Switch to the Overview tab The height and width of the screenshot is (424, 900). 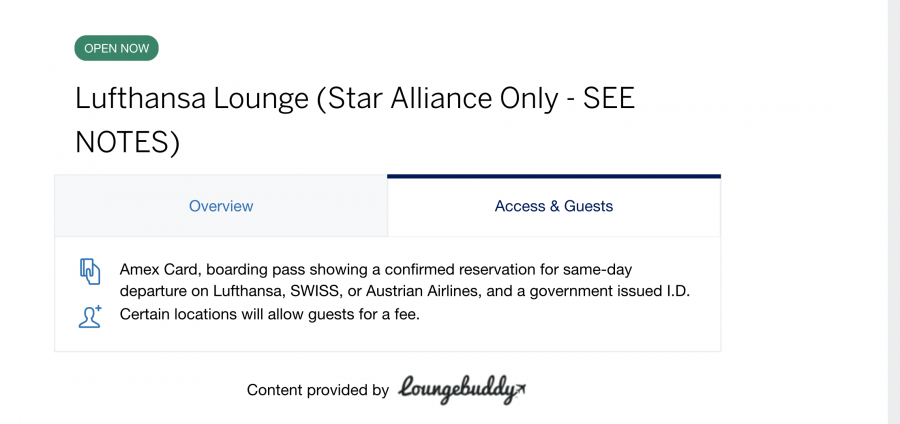tap(221, 206)
